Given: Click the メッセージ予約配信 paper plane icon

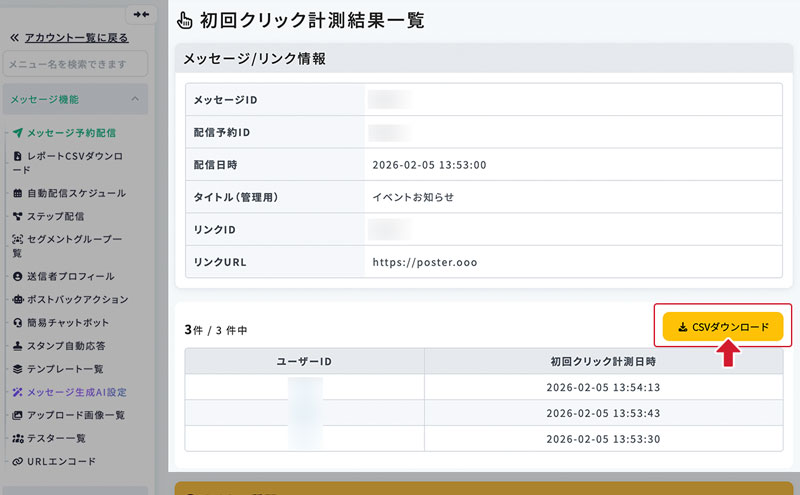Looking at the screenshot, I should (x=18, y=133).
